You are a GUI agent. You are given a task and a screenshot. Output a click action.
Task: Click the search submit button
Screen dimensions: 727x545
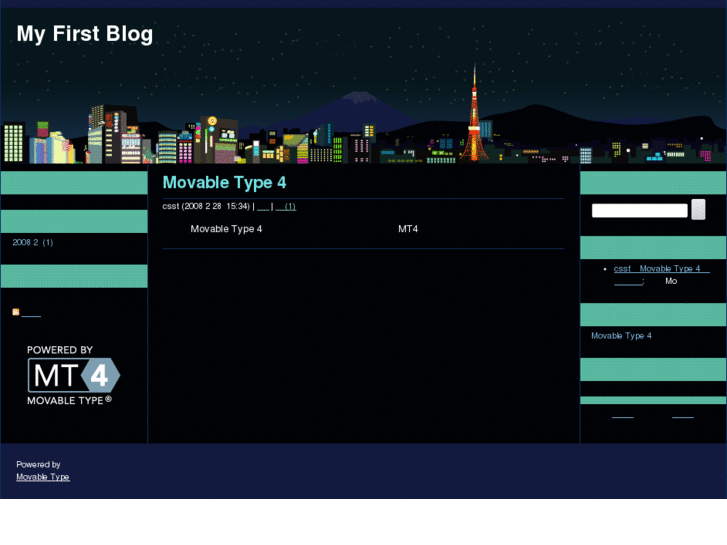tap(698, 209)
